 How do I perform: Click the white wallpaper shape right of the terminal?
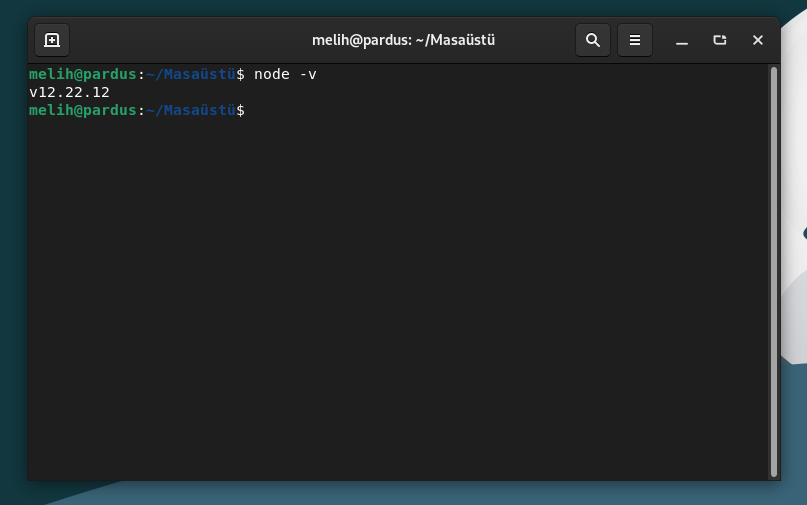(x=794, y=154)
